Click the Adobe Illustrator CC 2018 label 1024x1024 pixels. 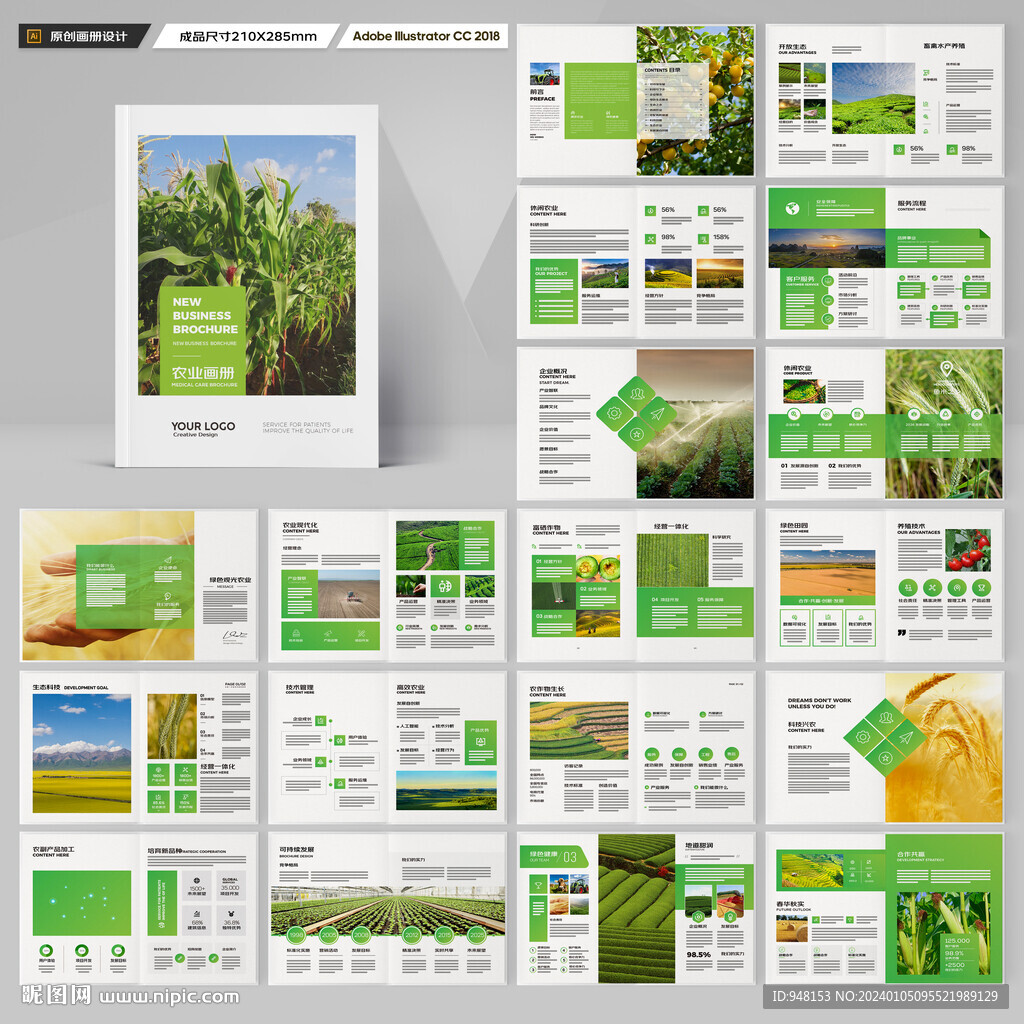click(426, 36)
